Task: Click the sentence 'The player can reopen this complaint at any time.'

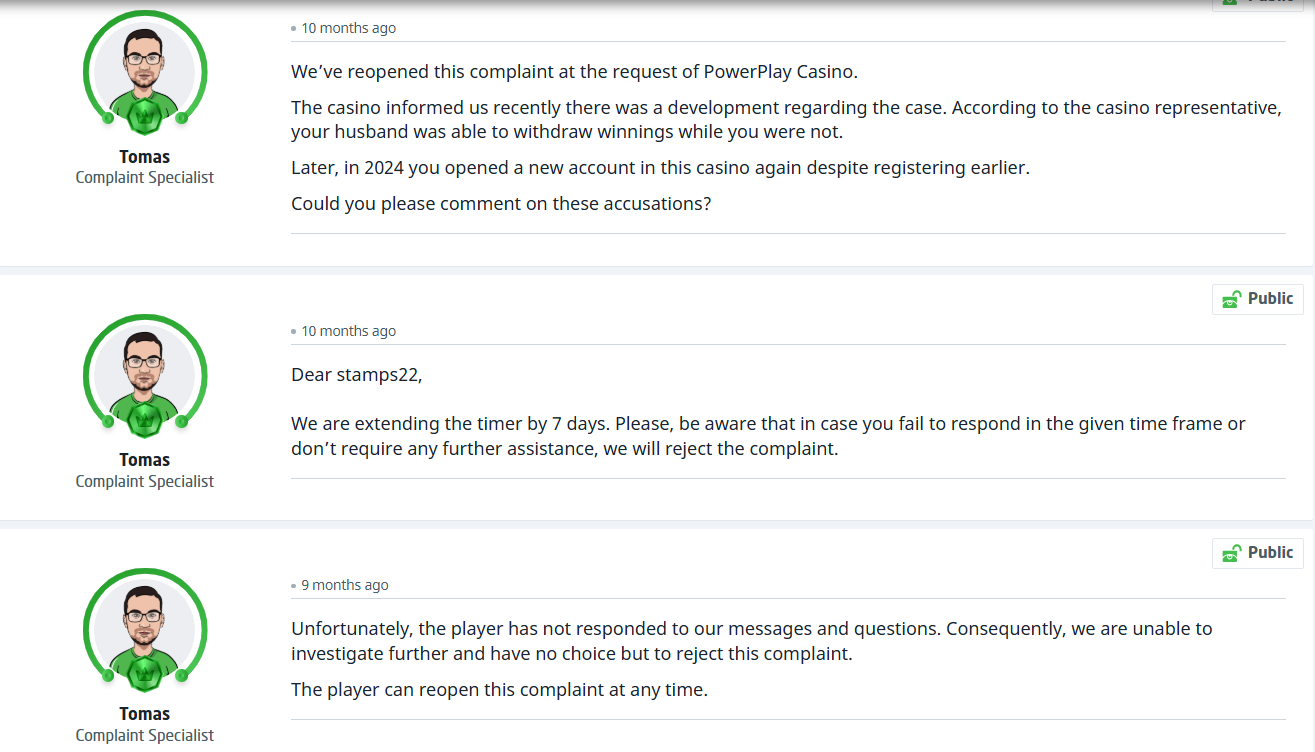Action: 499,690
